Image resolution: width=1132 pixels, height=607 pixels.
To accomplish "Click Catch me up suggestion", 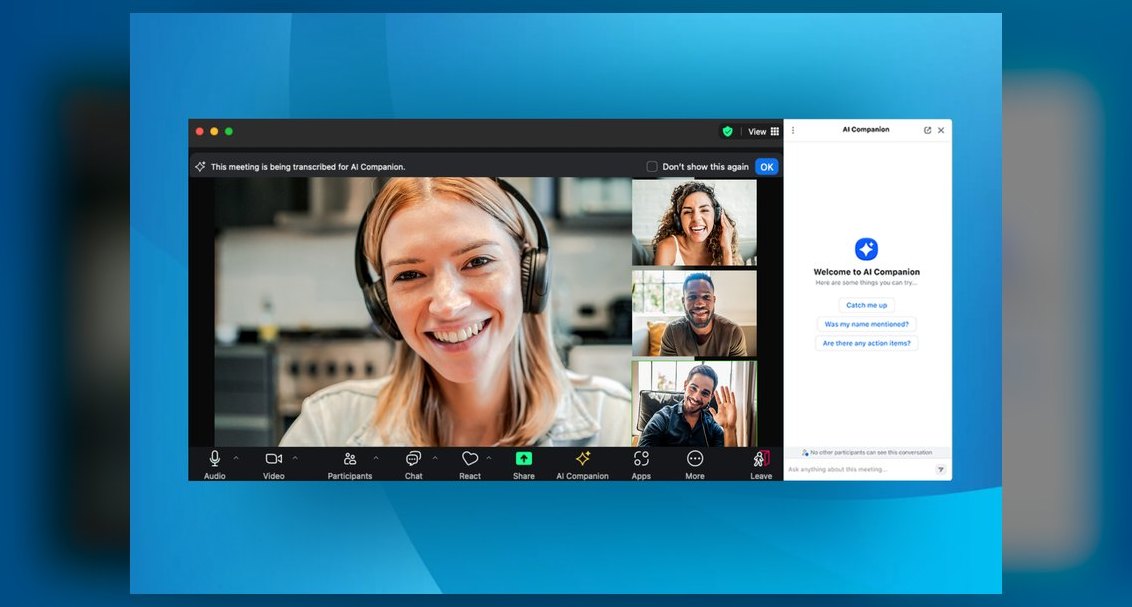I will [x=866, y=305].
